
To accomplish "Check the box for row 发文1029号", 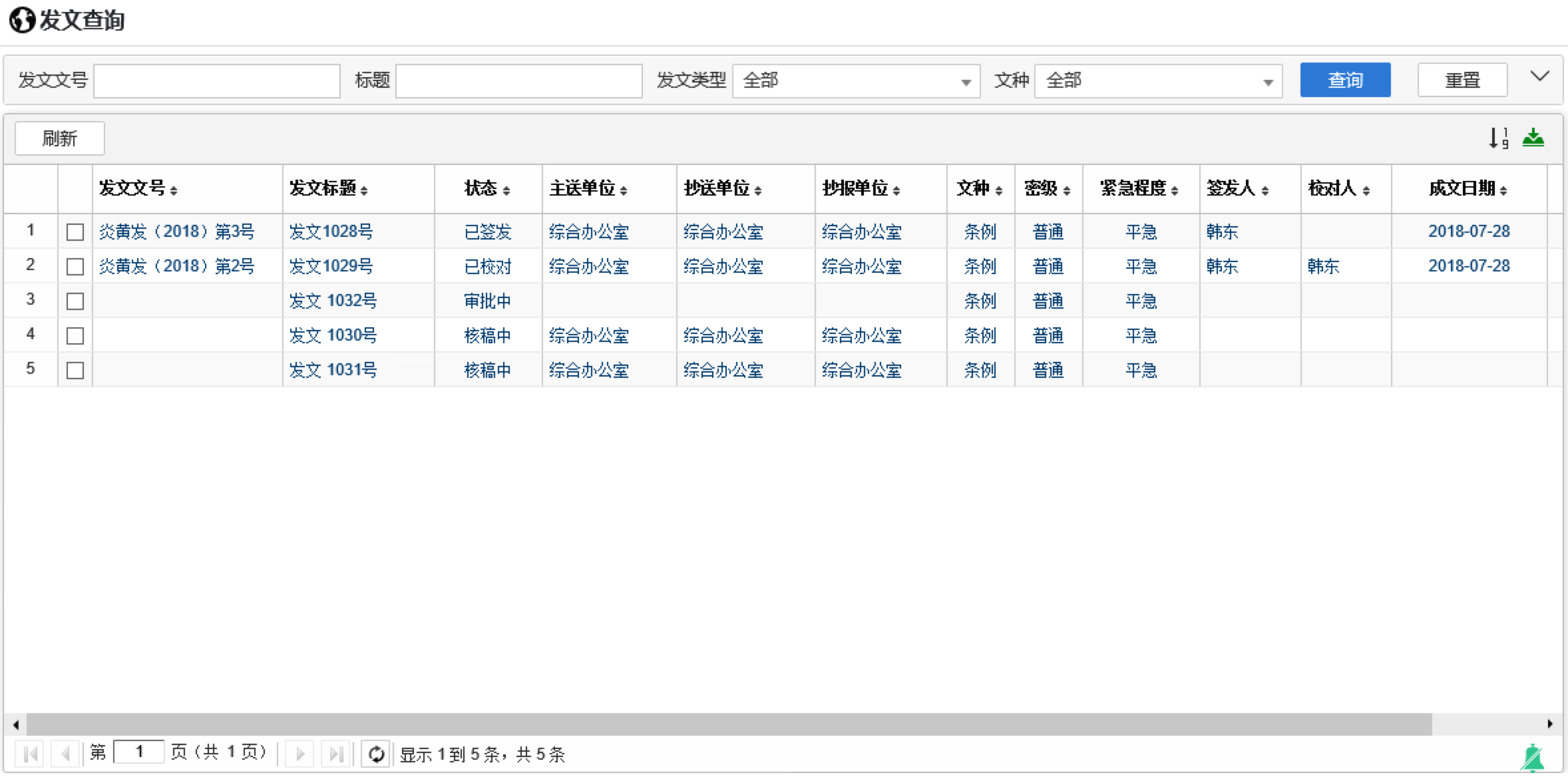I will (75, 267).
